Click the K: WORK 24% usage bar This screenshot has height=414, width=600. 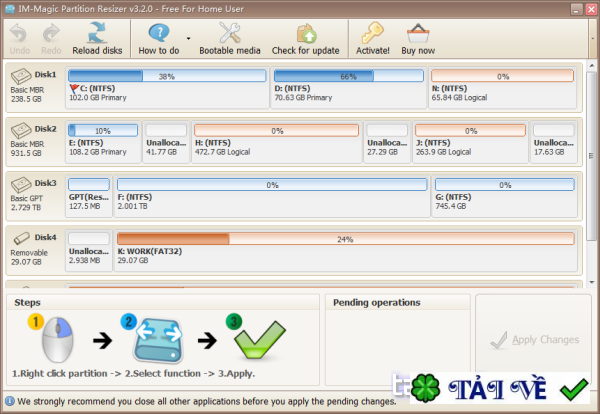[345, 239]
